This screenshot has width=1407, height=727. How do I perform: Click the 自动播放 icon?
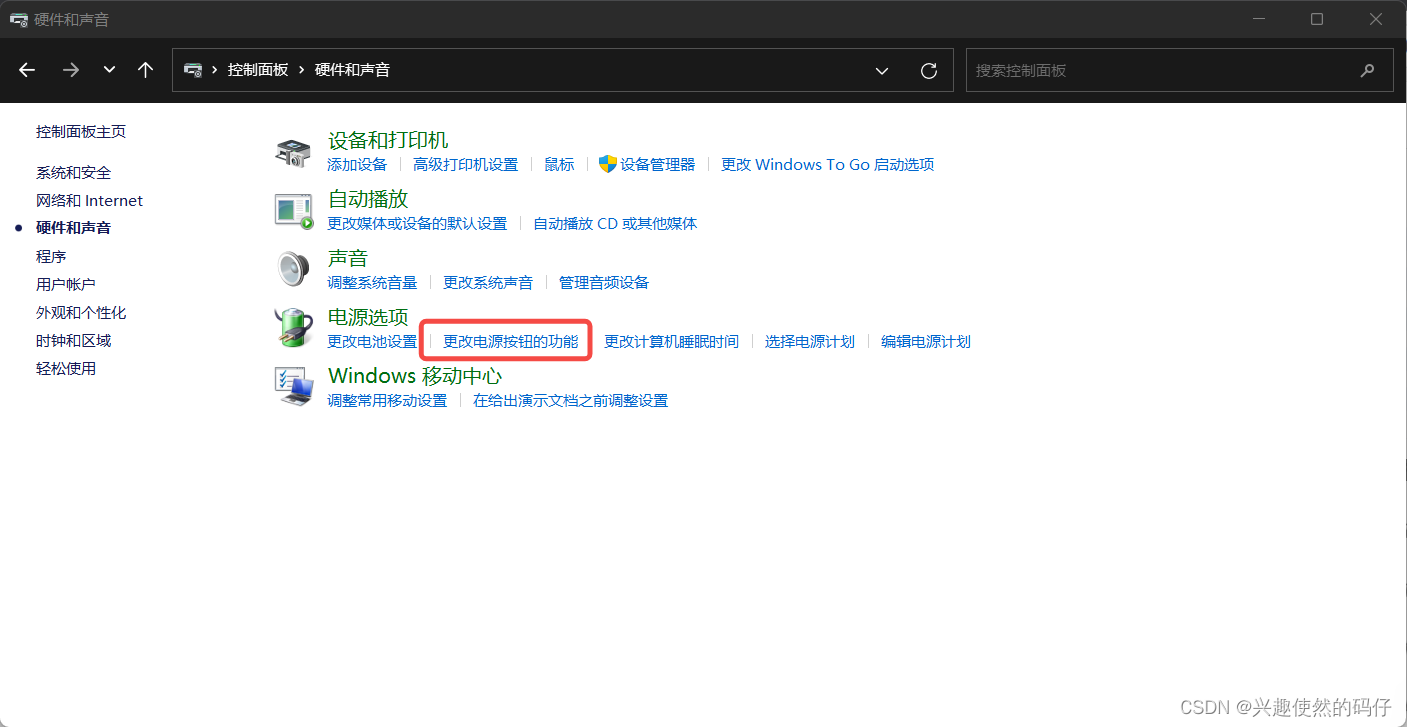click(294, 210)
